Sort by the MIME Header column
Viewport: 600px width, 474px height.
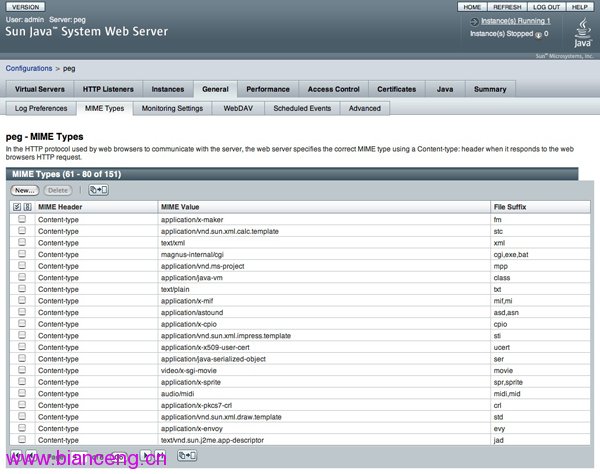[x=60, y=207]
